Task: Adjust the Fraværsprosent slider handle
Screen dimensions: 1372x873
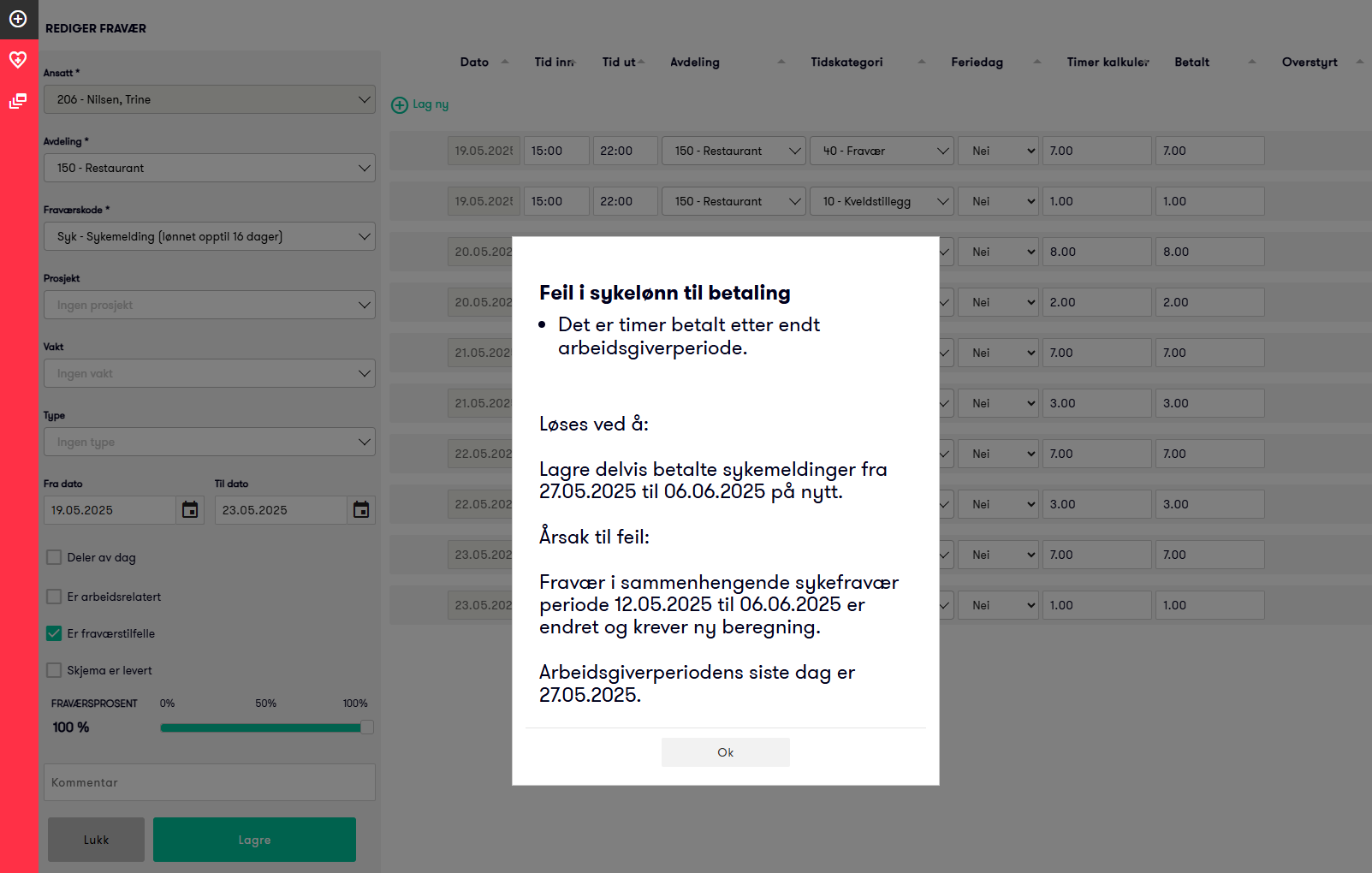Action: 367,727
